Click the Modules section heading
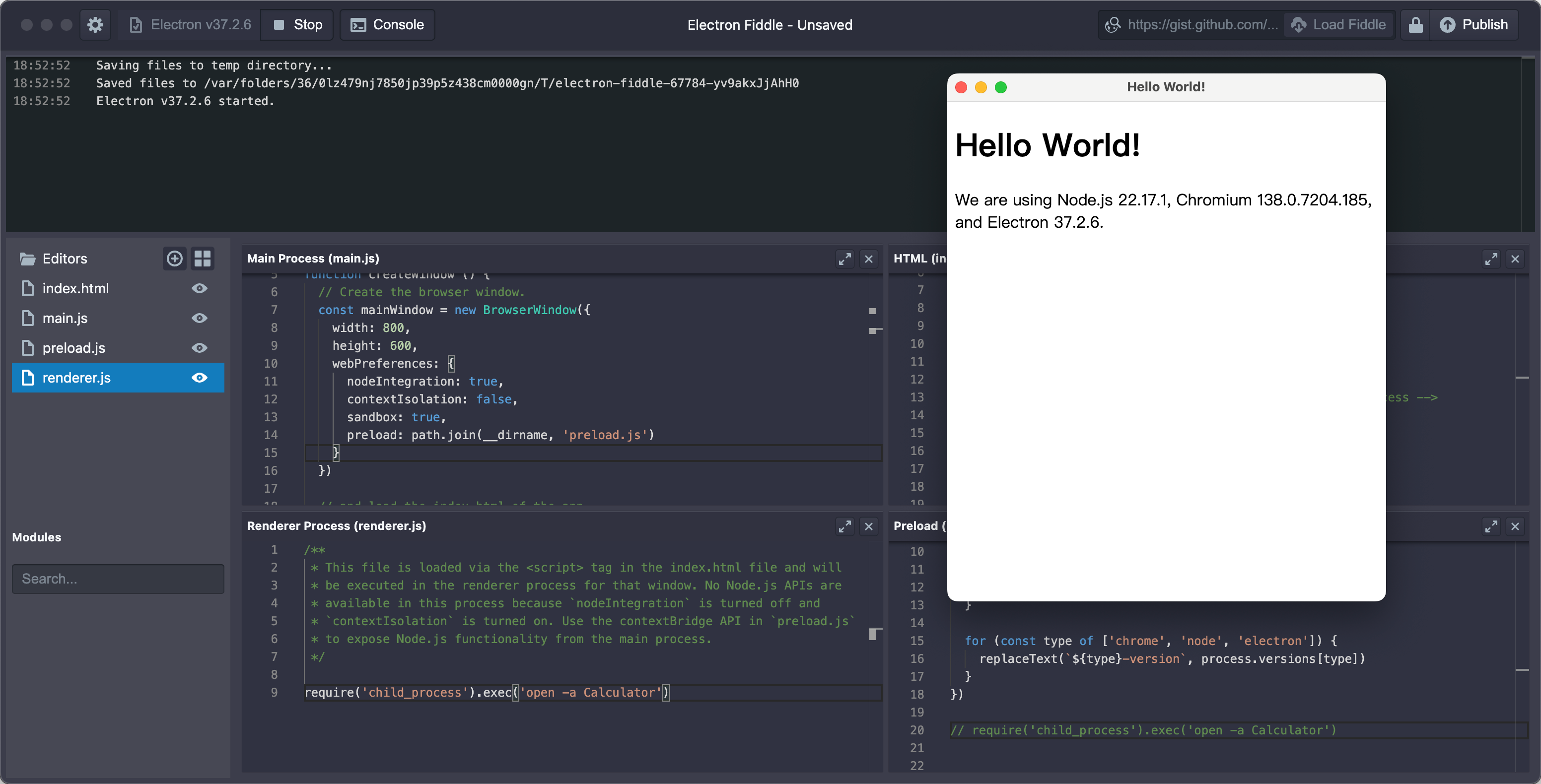1541x784 pixels. click(37, 537)
